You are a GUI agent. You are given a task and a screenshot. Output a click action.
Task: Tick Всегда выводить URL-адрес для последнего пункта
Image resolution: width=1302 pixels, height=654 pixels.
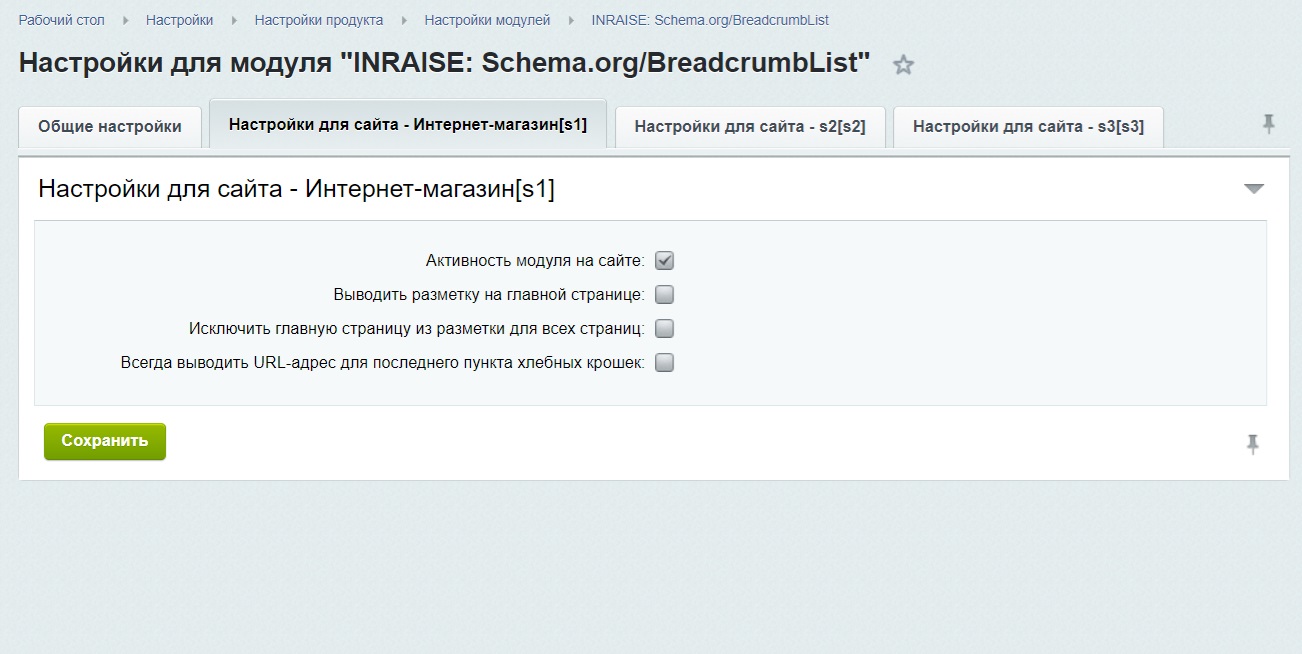tap(664, 363)
